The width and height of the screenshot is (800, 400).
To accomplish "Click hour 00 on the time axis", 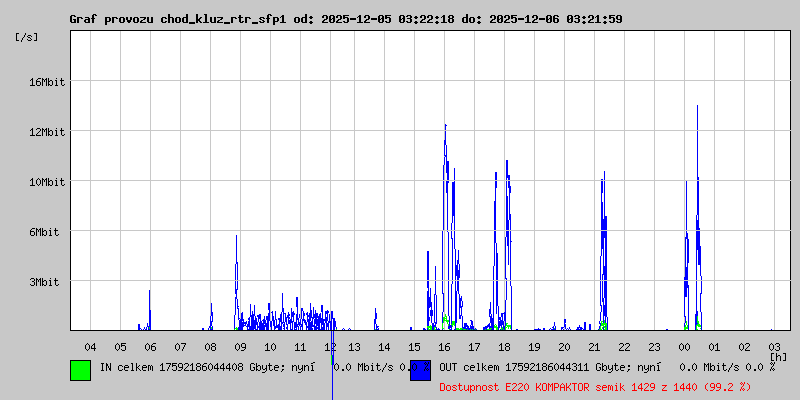I will pos(685,346).
